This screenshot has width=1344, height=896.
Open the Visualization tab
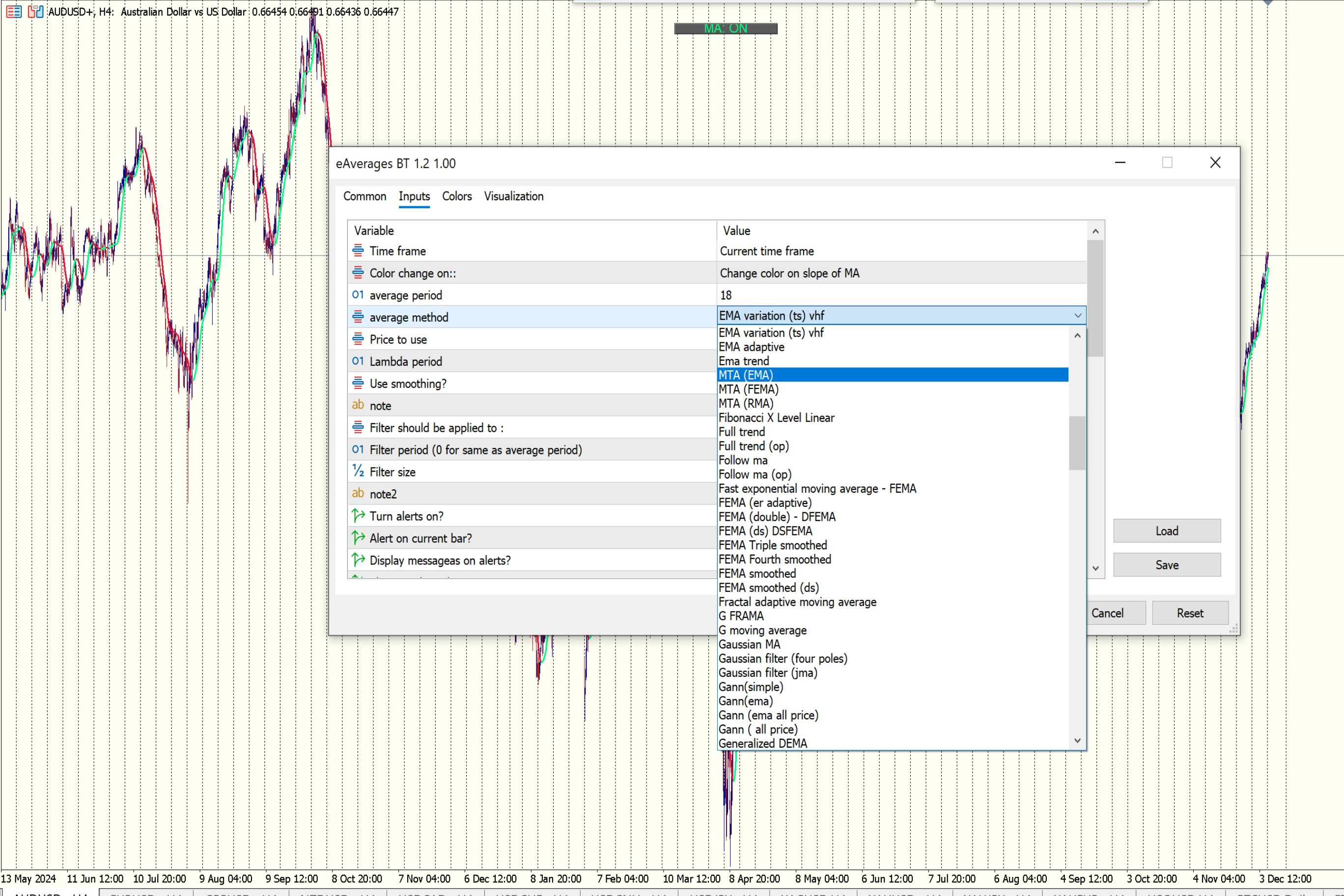513,196
